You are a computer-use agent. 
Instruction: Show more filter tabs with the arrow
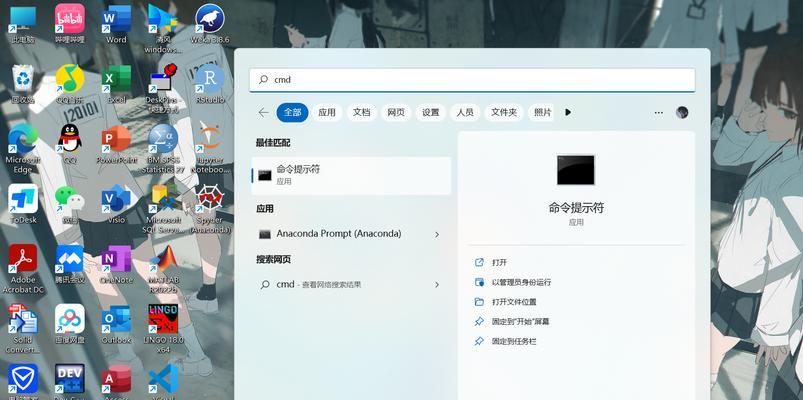click(567, 112)
